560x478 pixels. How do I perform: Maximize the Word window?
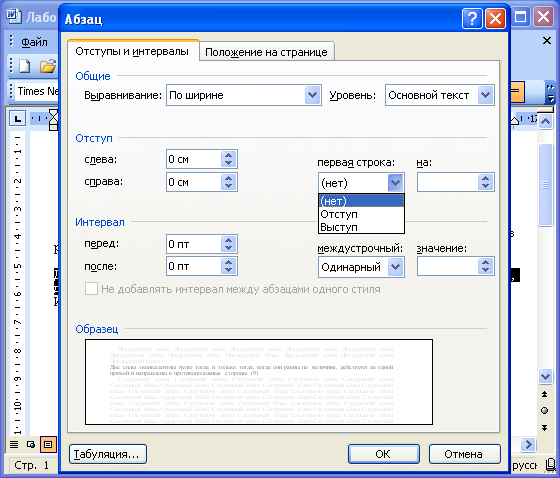[x=520, y=17]
